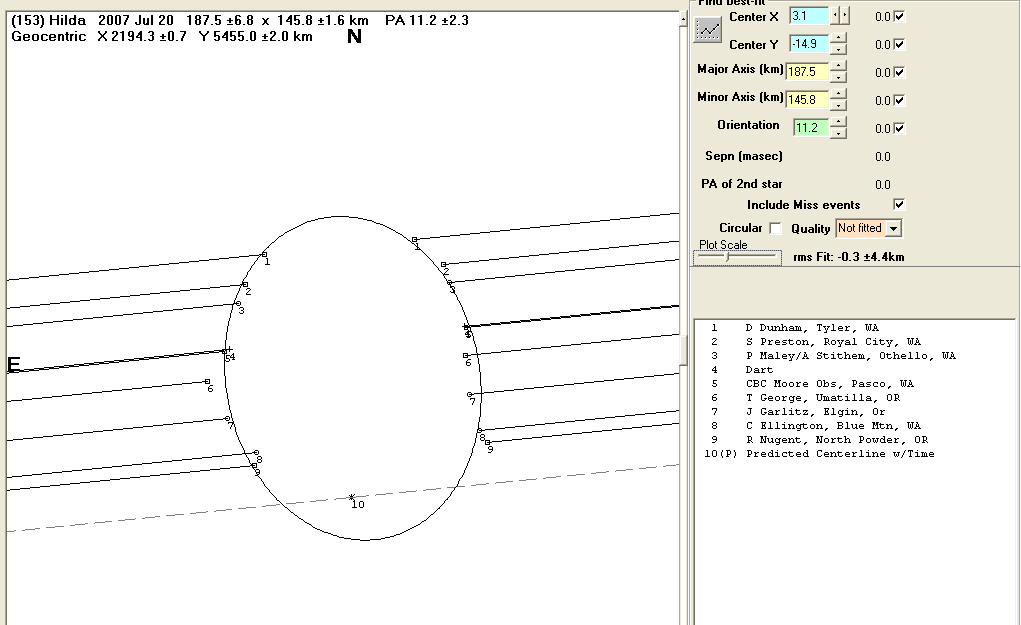1021x625 pixels.
Task: Uncheck Include Miss events checkbox
Action: pos(899,204)
